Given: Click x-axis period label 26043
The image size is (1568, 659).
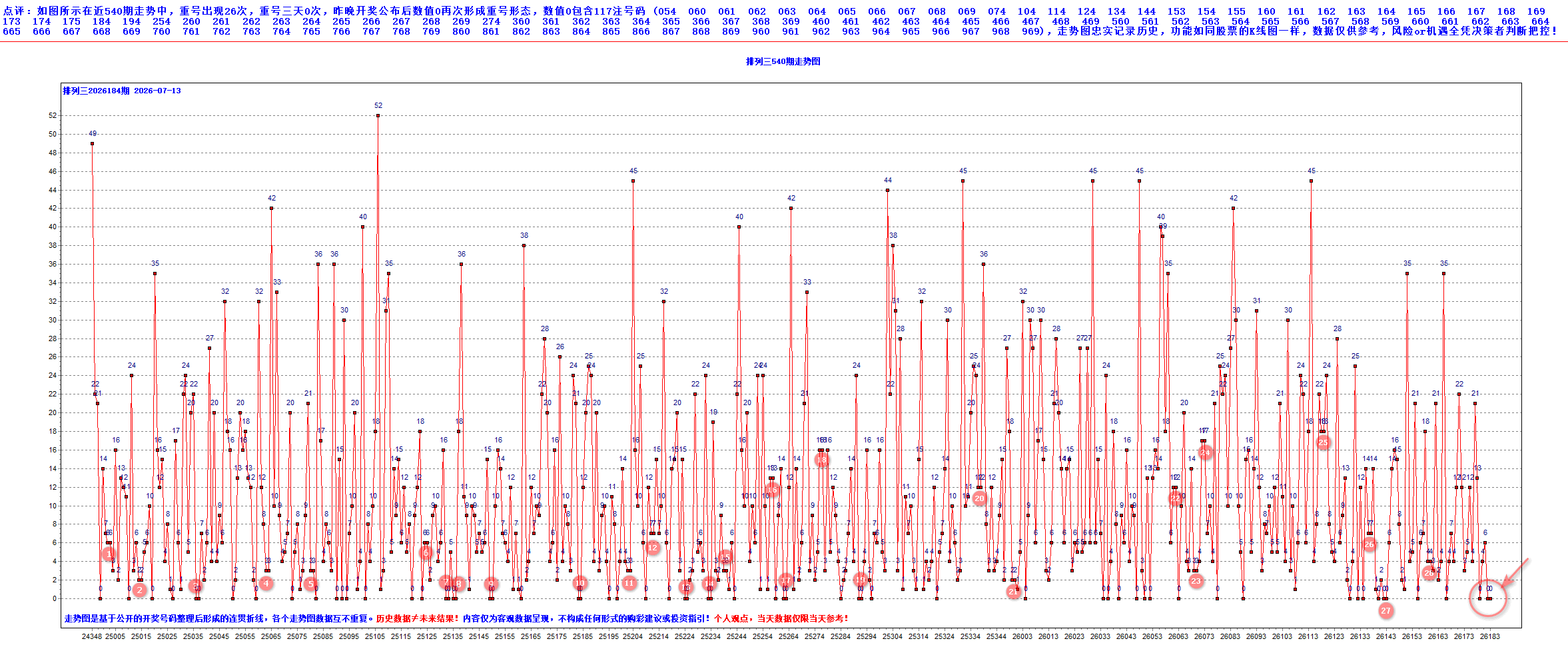Looking at the screenshot, I should (1126, 636).
